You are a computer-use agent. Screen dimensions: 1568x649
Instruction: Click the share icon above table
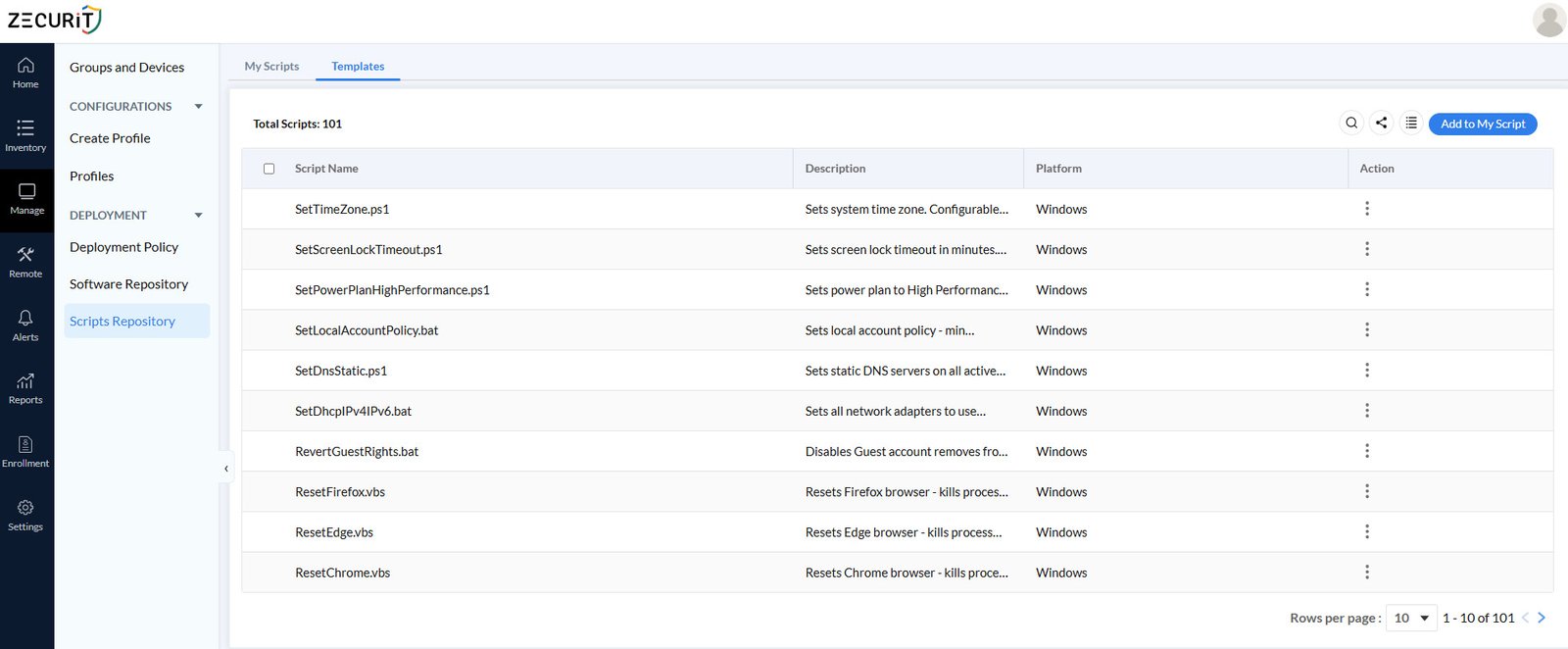[1381, 123]
